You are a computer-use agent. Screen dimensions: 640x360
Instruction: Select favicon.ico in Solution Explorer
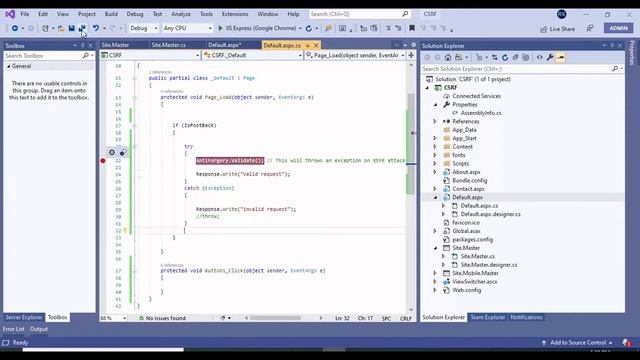466,223
